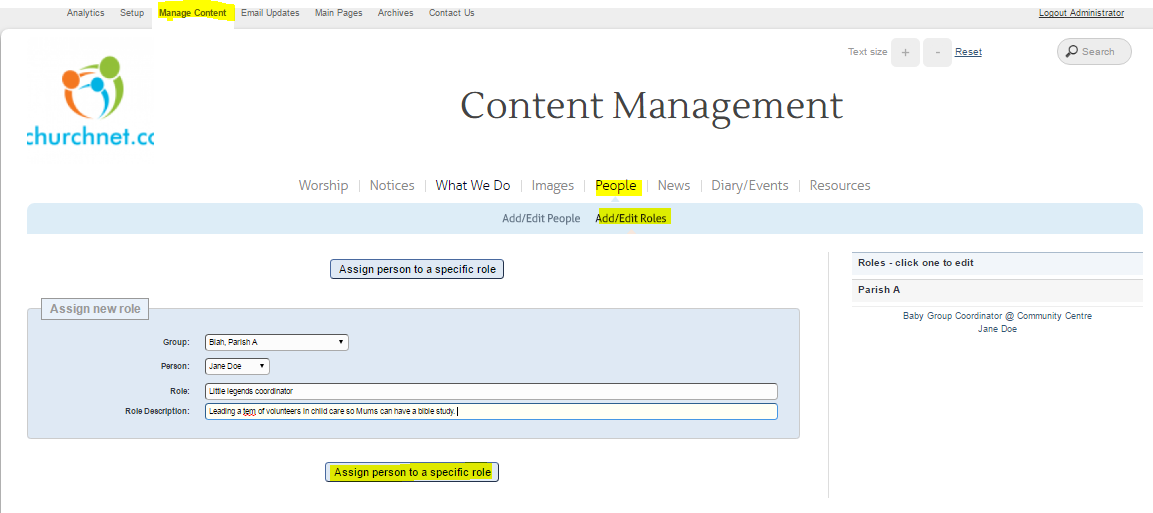Edit the Baby Group Coordinator role
The height and width of the screenshot is (513, 1153).
(x=997, y=316)
